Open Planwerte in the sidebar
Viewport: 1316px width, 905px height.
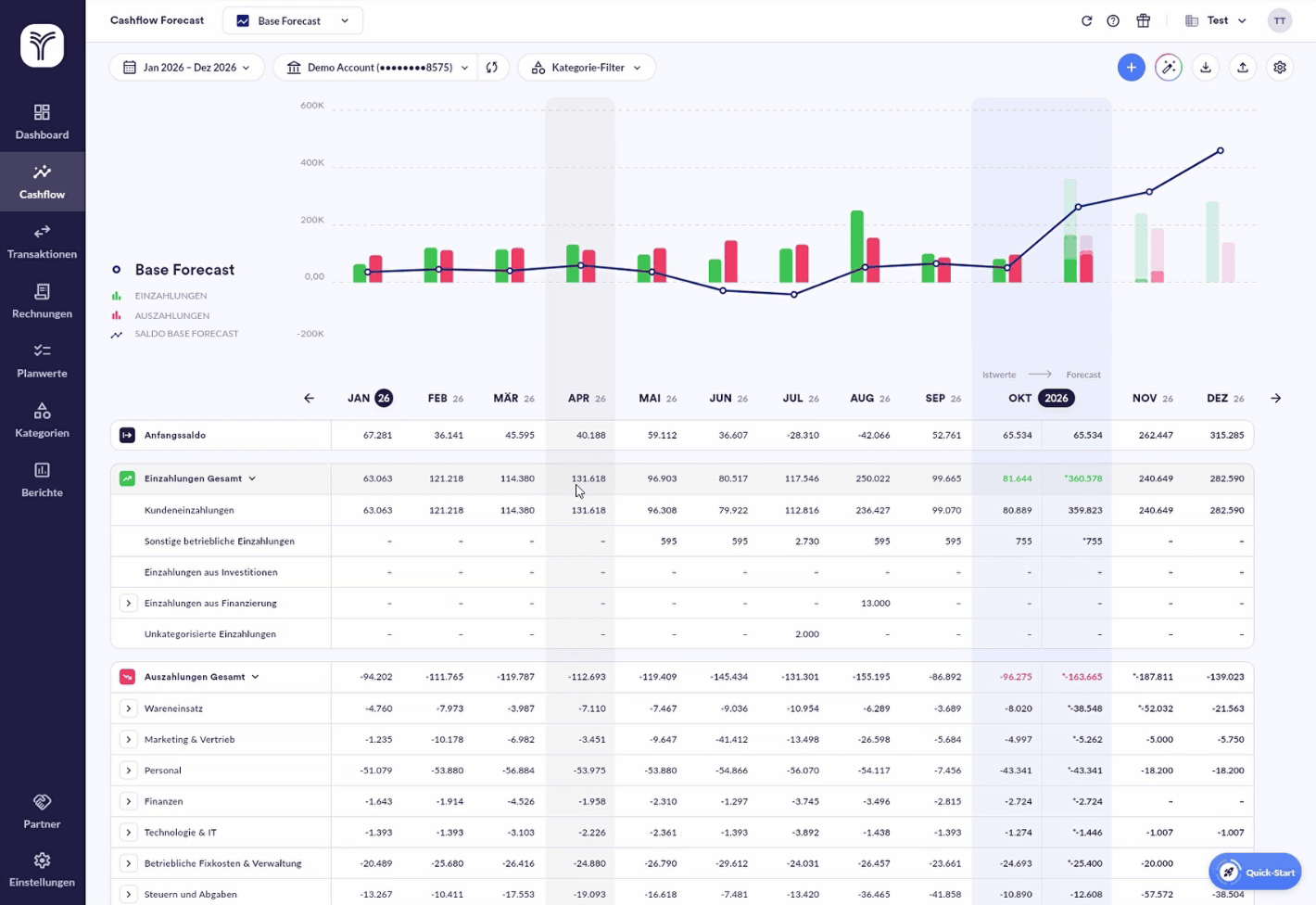click(x=42, y=361)
